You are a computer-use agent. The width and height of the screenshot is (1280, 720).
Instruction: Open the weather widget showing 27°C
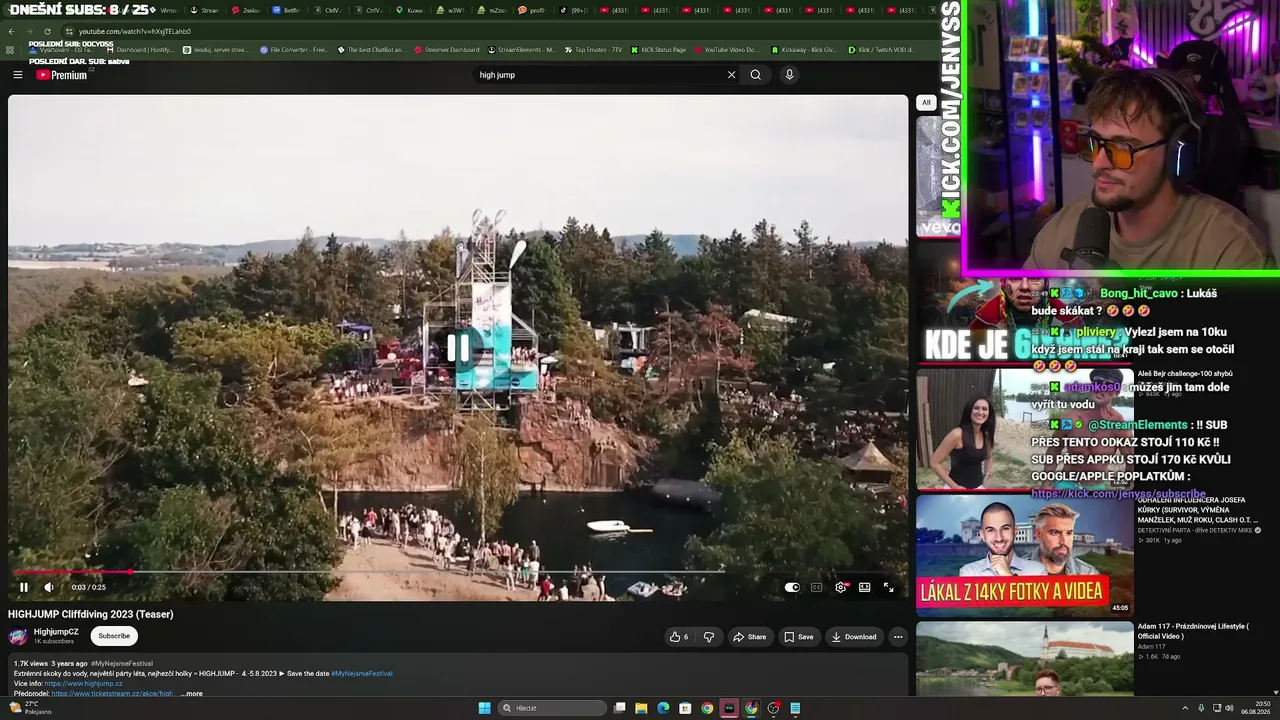click(30, 708)
